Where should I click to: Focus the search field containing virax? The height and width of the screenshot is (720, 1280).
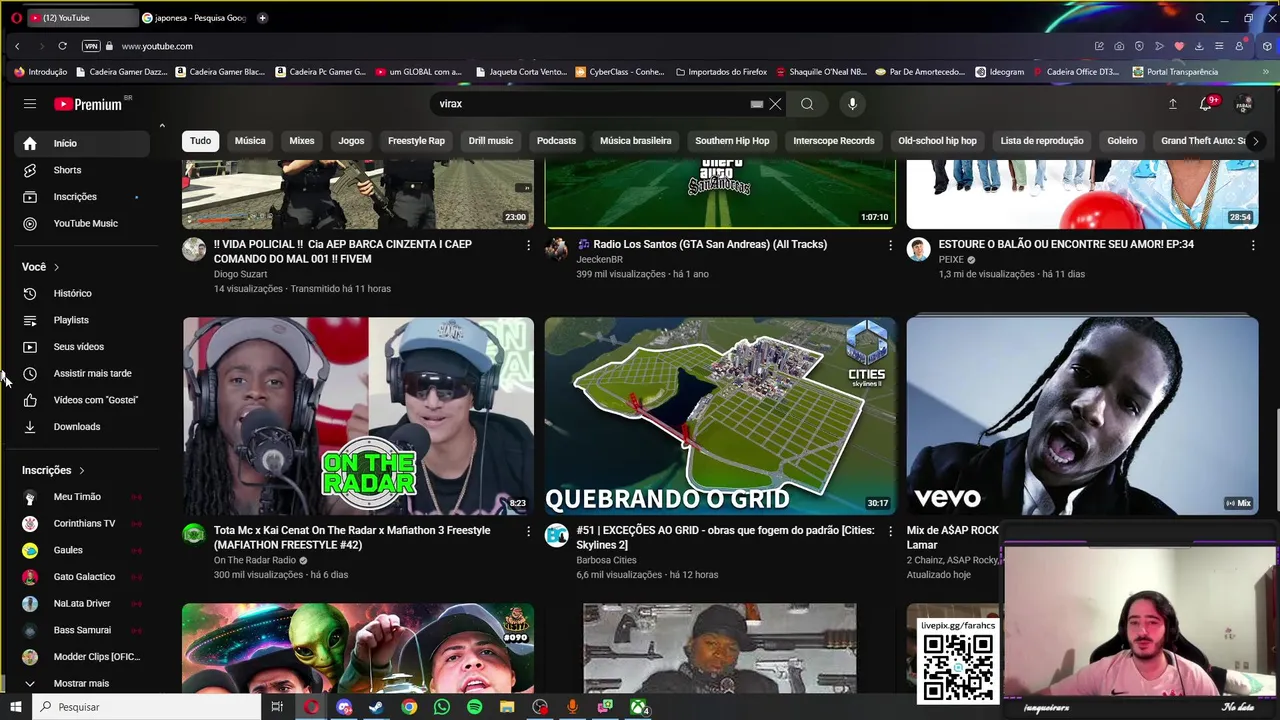click(x=590, y=104)
